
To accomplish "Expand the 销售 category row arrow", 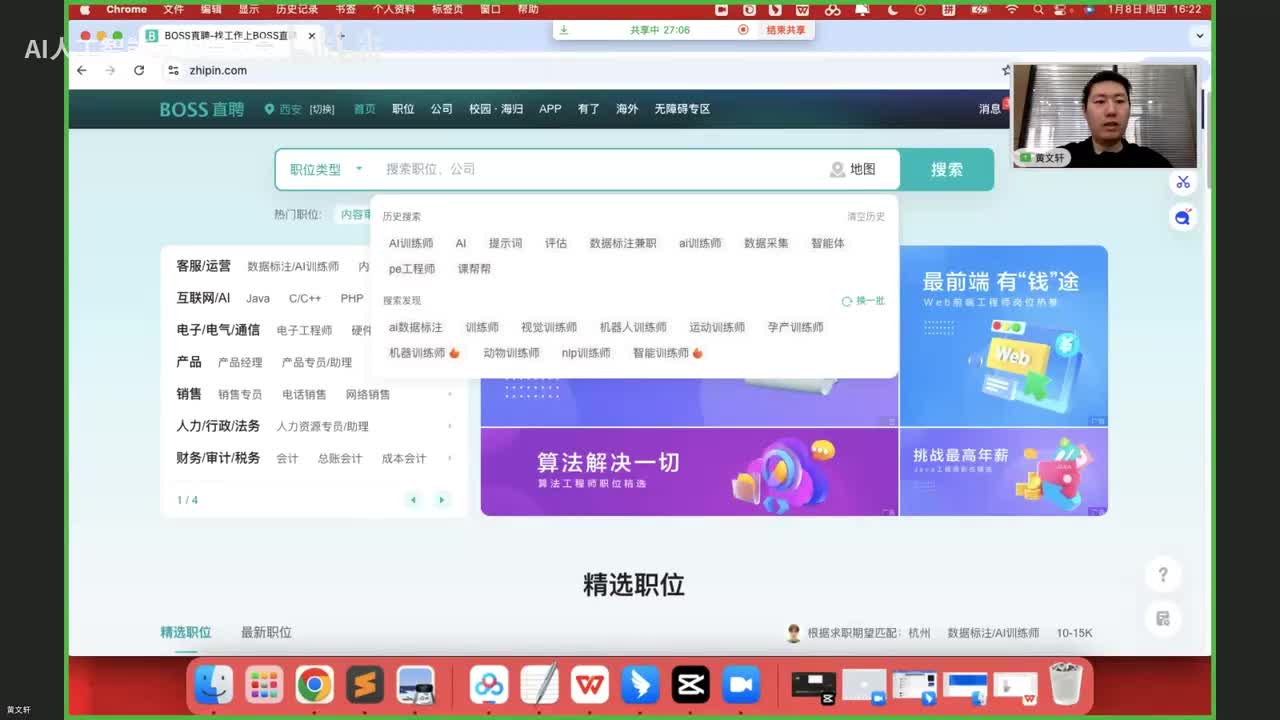I will 450,394.
